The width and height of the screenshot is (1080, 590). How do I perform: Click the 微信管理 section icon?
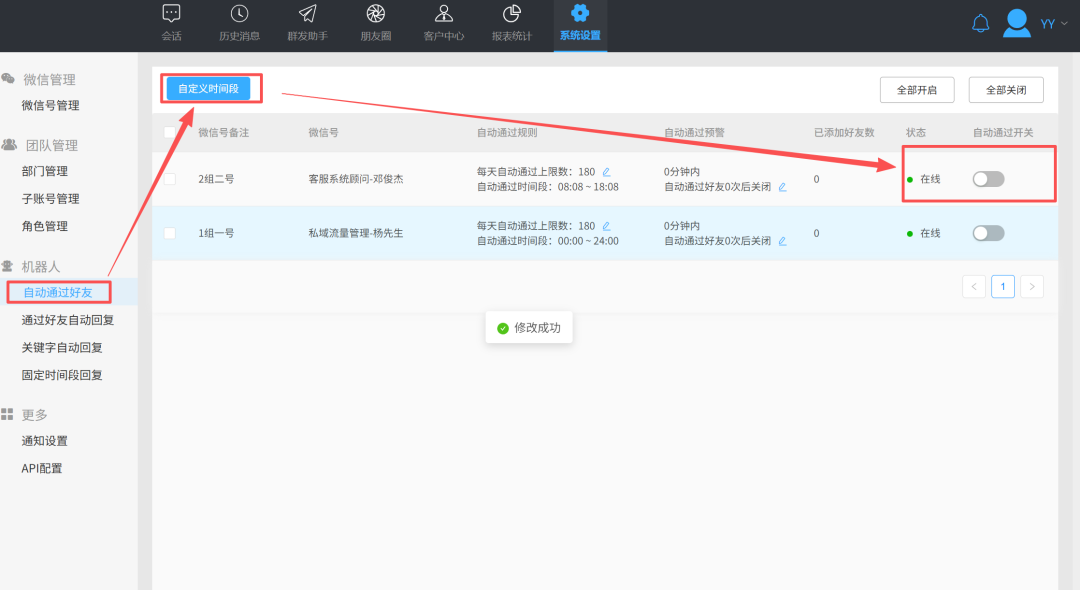(x=8, y=78)
